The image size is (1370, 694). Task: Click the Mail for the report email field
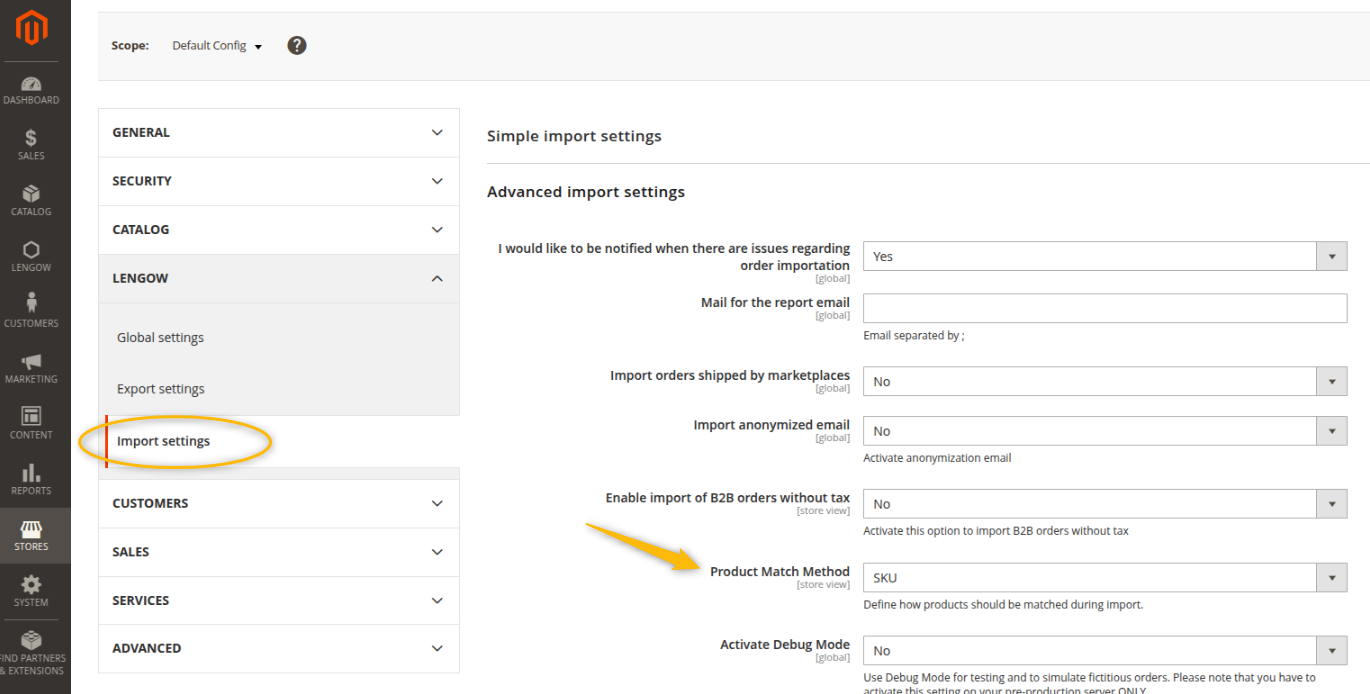pos(1104,308)
